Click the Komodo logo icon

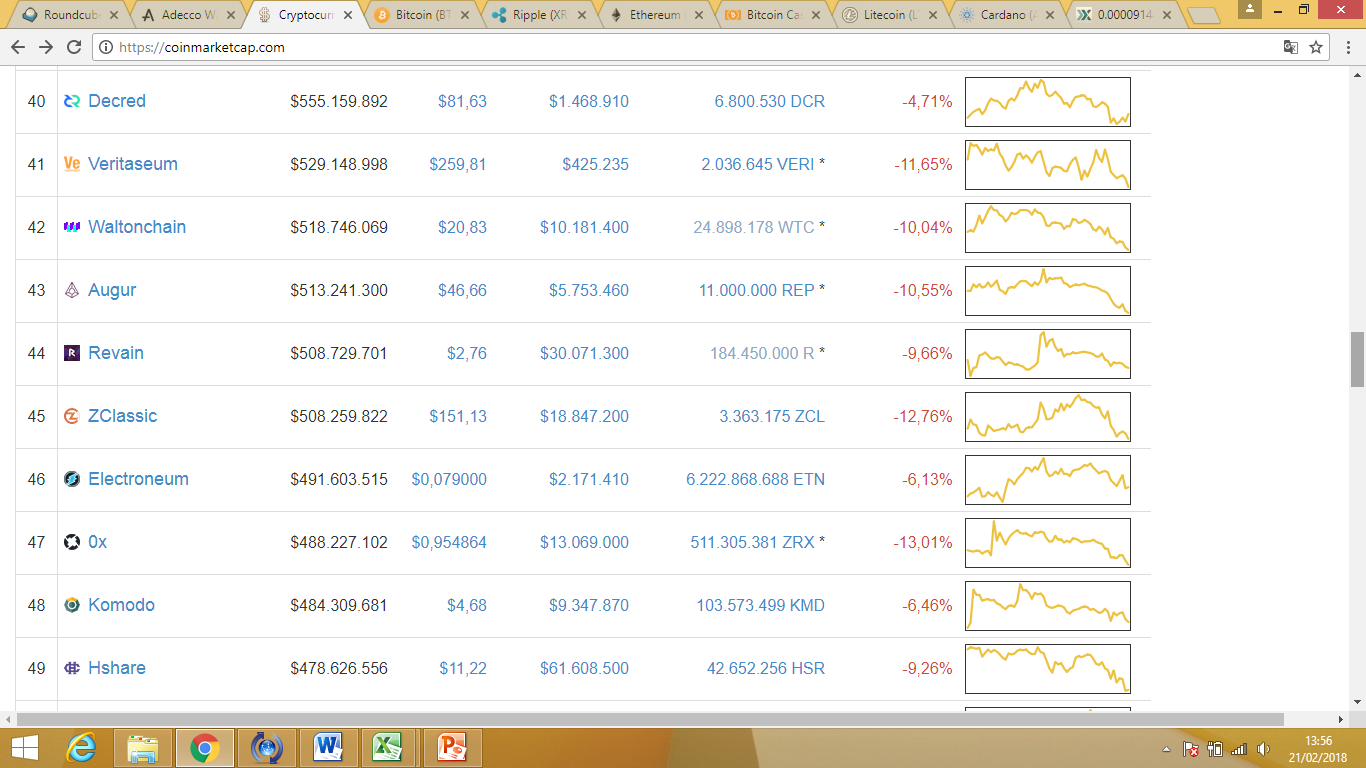pyautogui.click(x=72, y=605)
